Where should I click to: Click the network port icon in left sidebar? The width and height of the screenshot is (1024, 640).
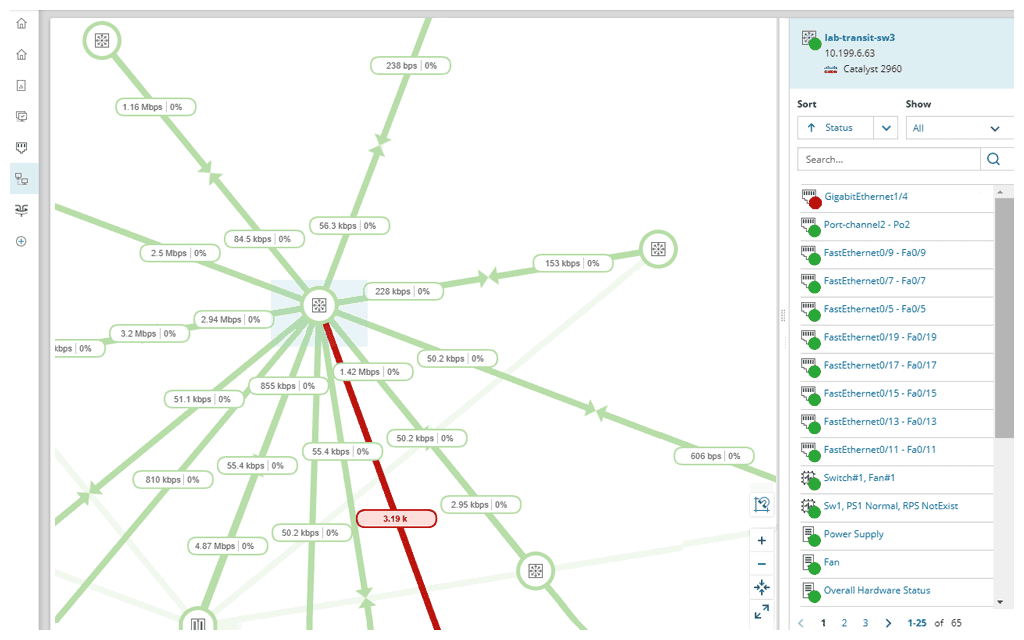pos(20,147)
